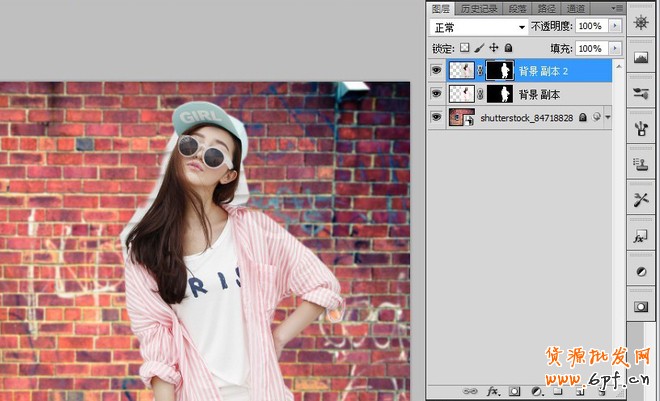
Task: Expand the 填充 fill slider arrow
Action: 615,48
